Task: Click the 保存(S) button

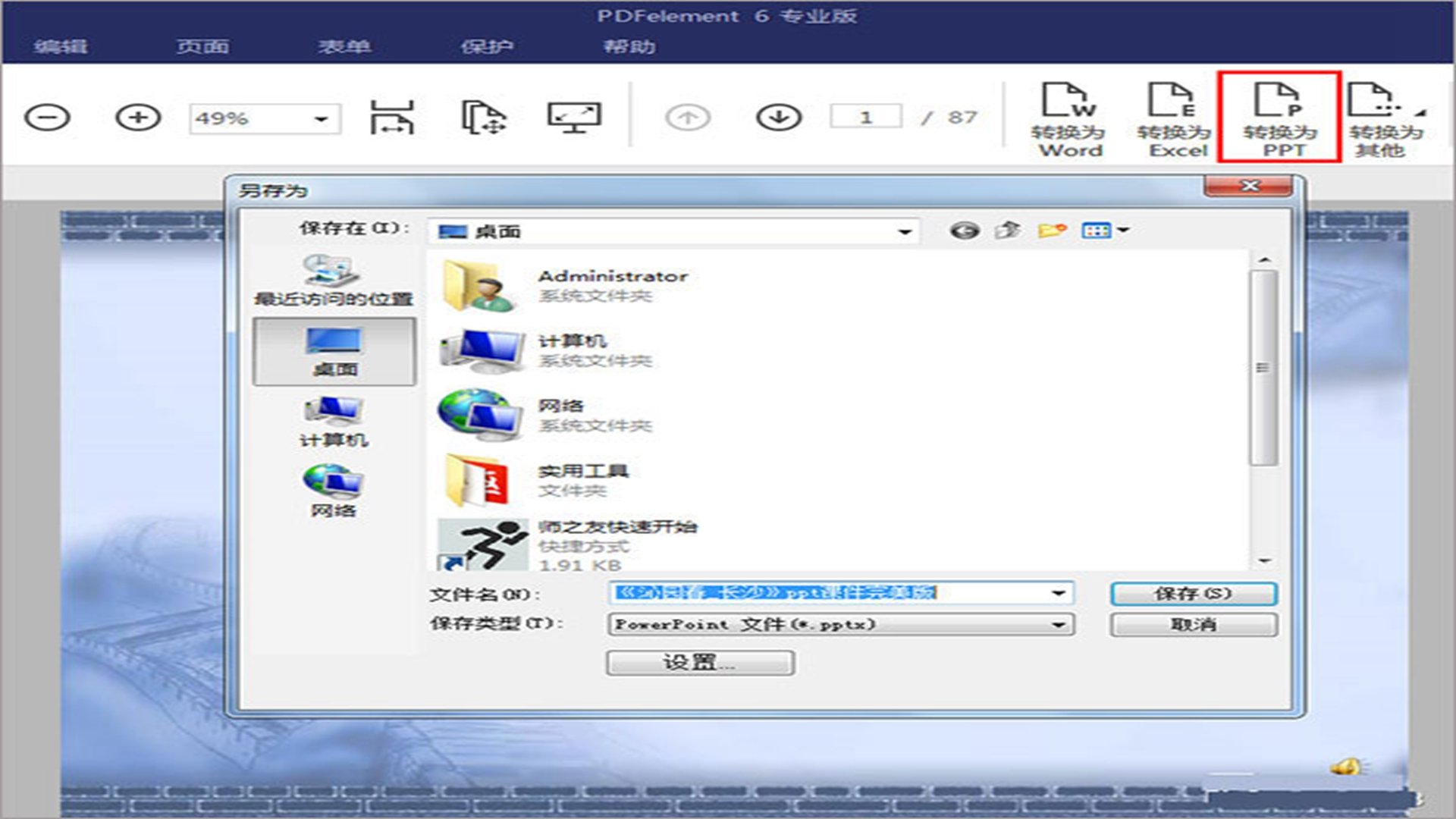Action: click(1194, 593)
